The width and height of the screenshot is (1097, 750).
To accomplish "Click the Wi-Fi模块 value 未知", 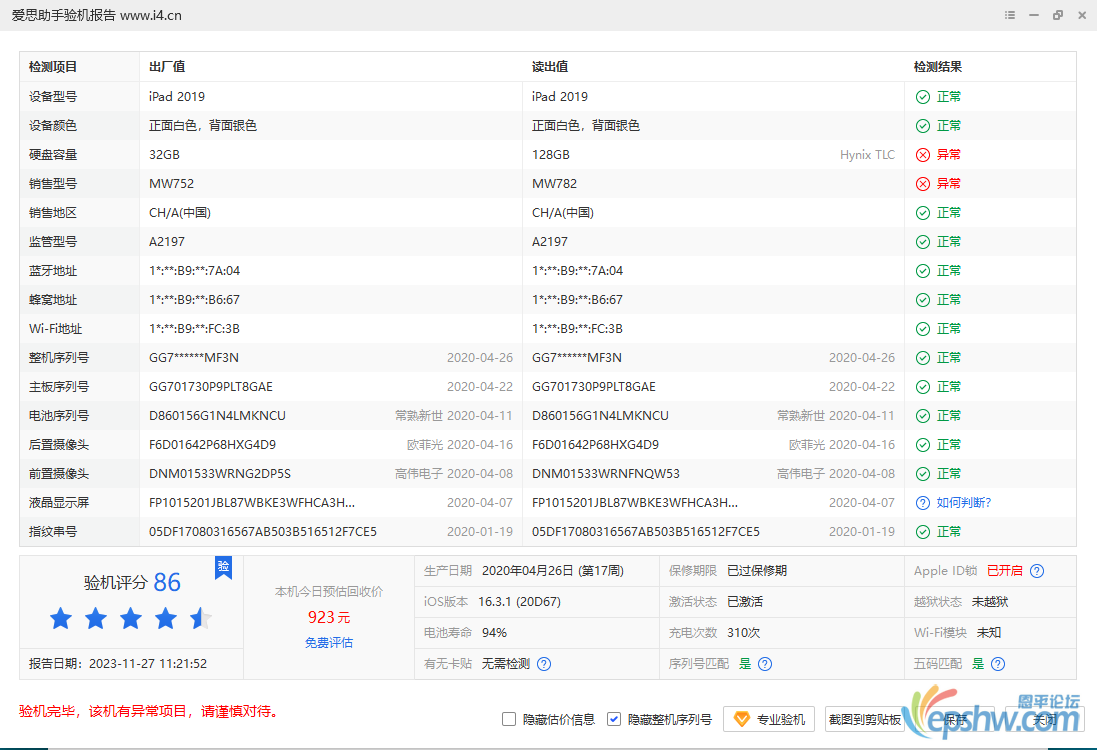I will tap(989, 632).
